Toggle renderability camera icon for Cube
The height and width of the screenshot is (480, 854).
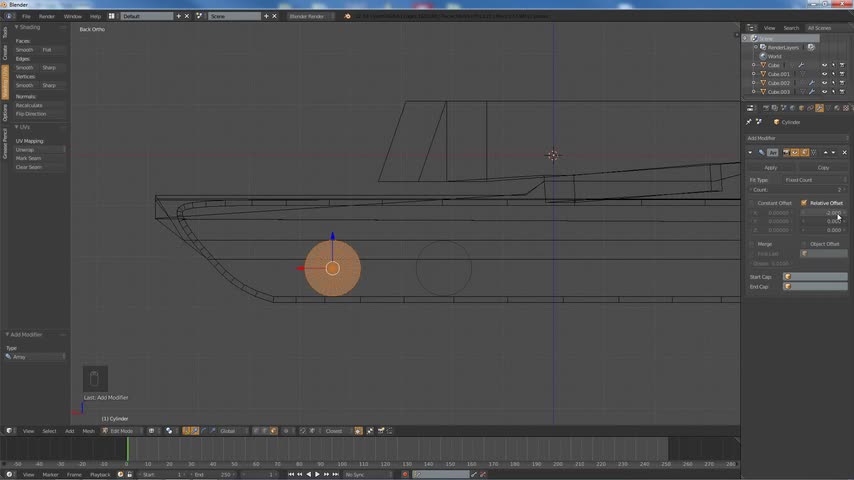(842, 65)
